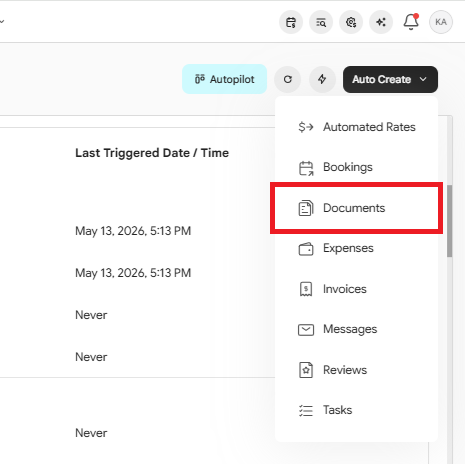Image resolution: width=465 pixels, height=464 pixels.
Task: Open the KA user avatar menu
Action: 441,22
